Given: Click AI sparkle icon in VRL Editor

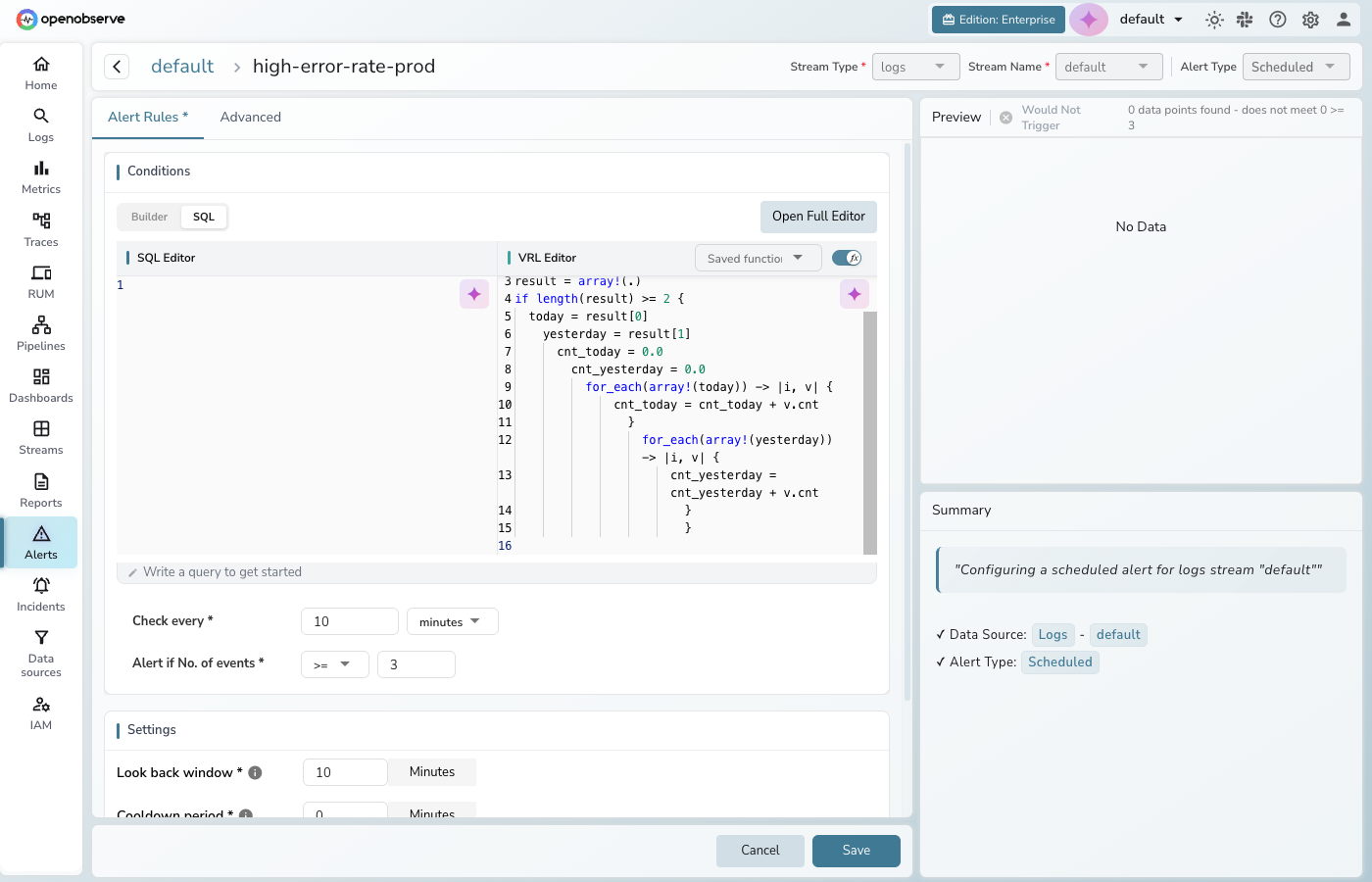Looking at the screenshot, I should pos(855,294).
